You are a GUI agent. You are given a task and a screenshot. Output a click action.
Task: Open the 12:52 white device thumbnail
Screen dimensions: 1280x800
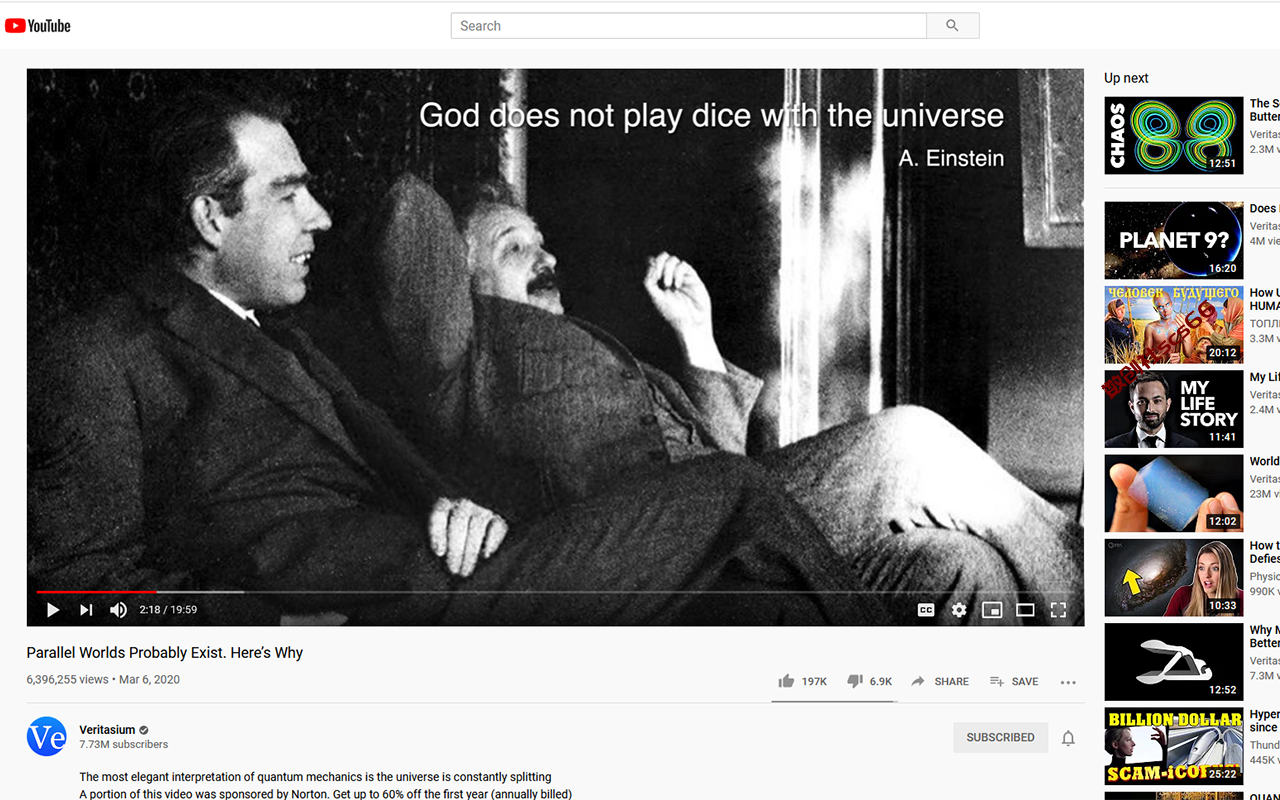coord(1174,662)
